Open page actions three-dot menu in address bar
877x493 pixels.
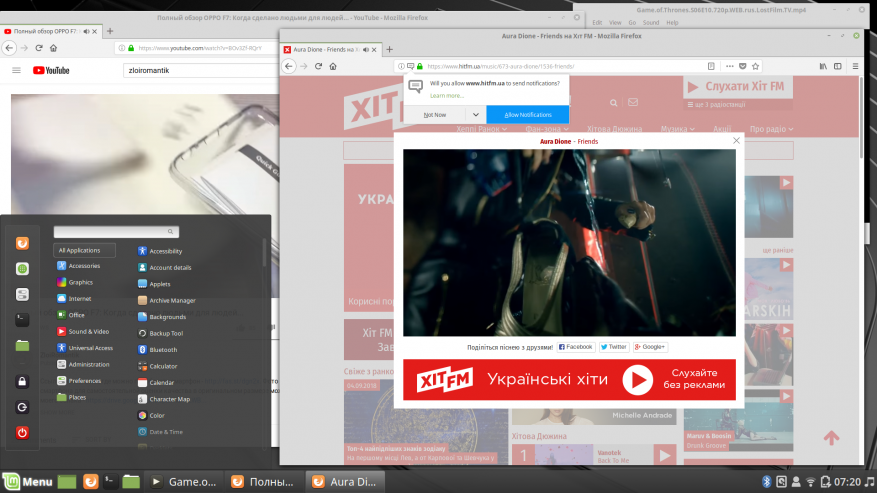[x=729, y=66]
